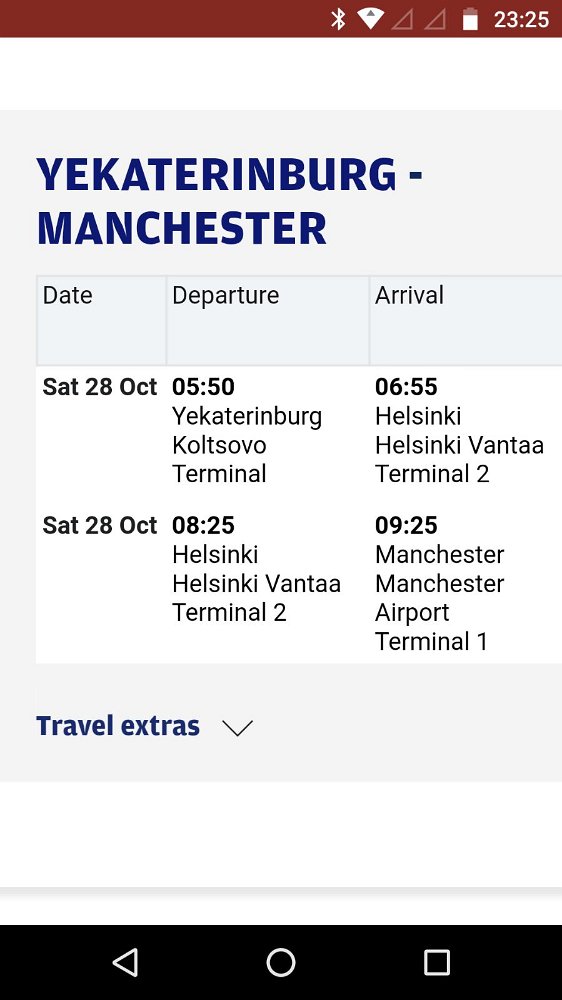Select the Date column header
The height and width of the screenshot is (1000, 562).
(101, 320)
